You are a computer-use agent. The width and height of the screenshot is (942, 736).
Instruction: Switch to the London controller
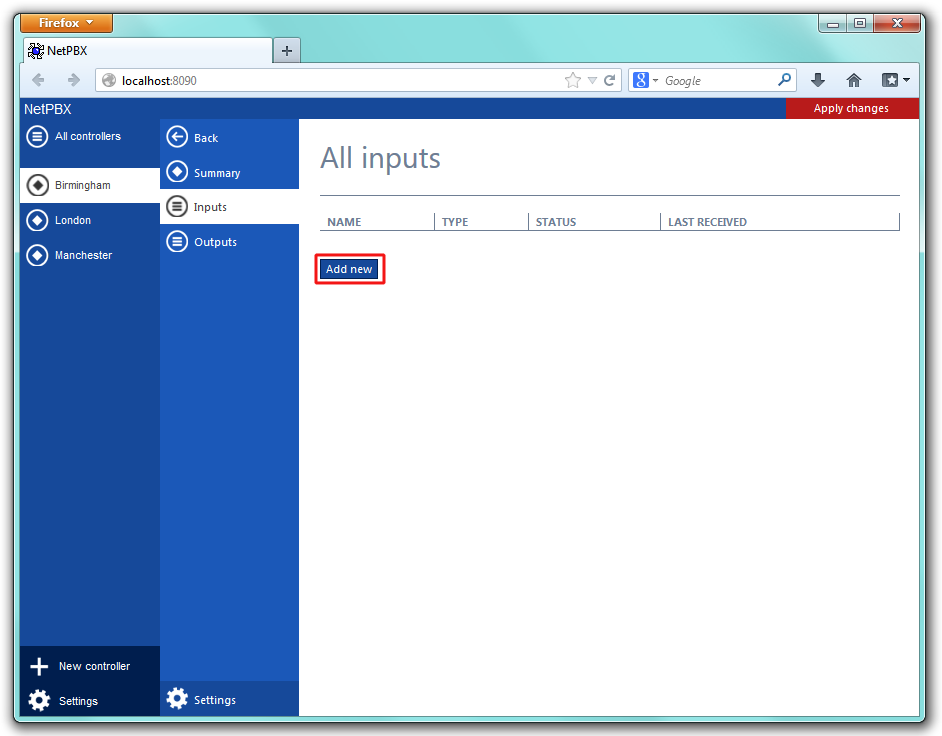point(72,220)
